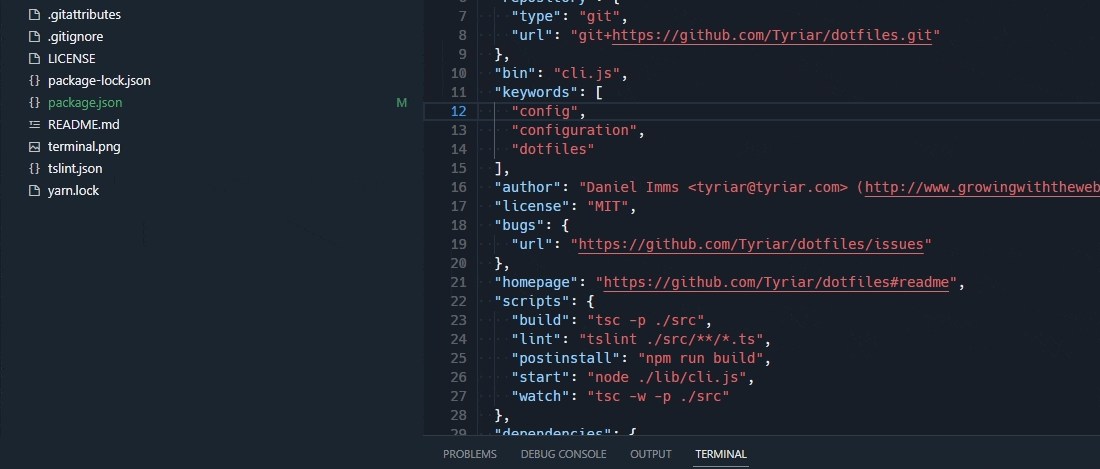Image resolution: width=1100 pixels, height=469 pixels.
Task: Switch to the PROBLEMS panel tab
Action: 469,454
